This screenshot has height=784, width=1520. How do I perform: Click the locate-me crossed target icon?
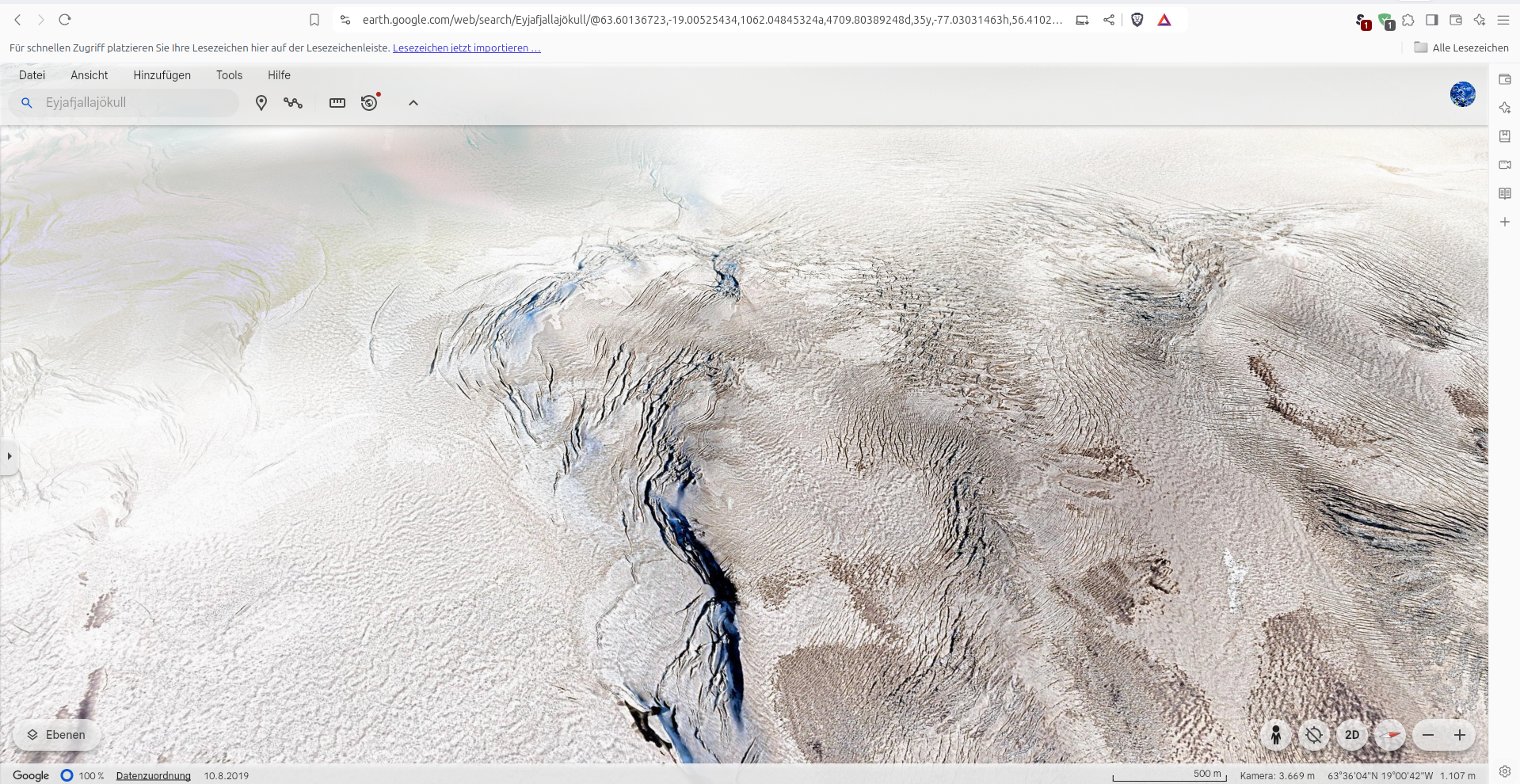pos(1314,735)
